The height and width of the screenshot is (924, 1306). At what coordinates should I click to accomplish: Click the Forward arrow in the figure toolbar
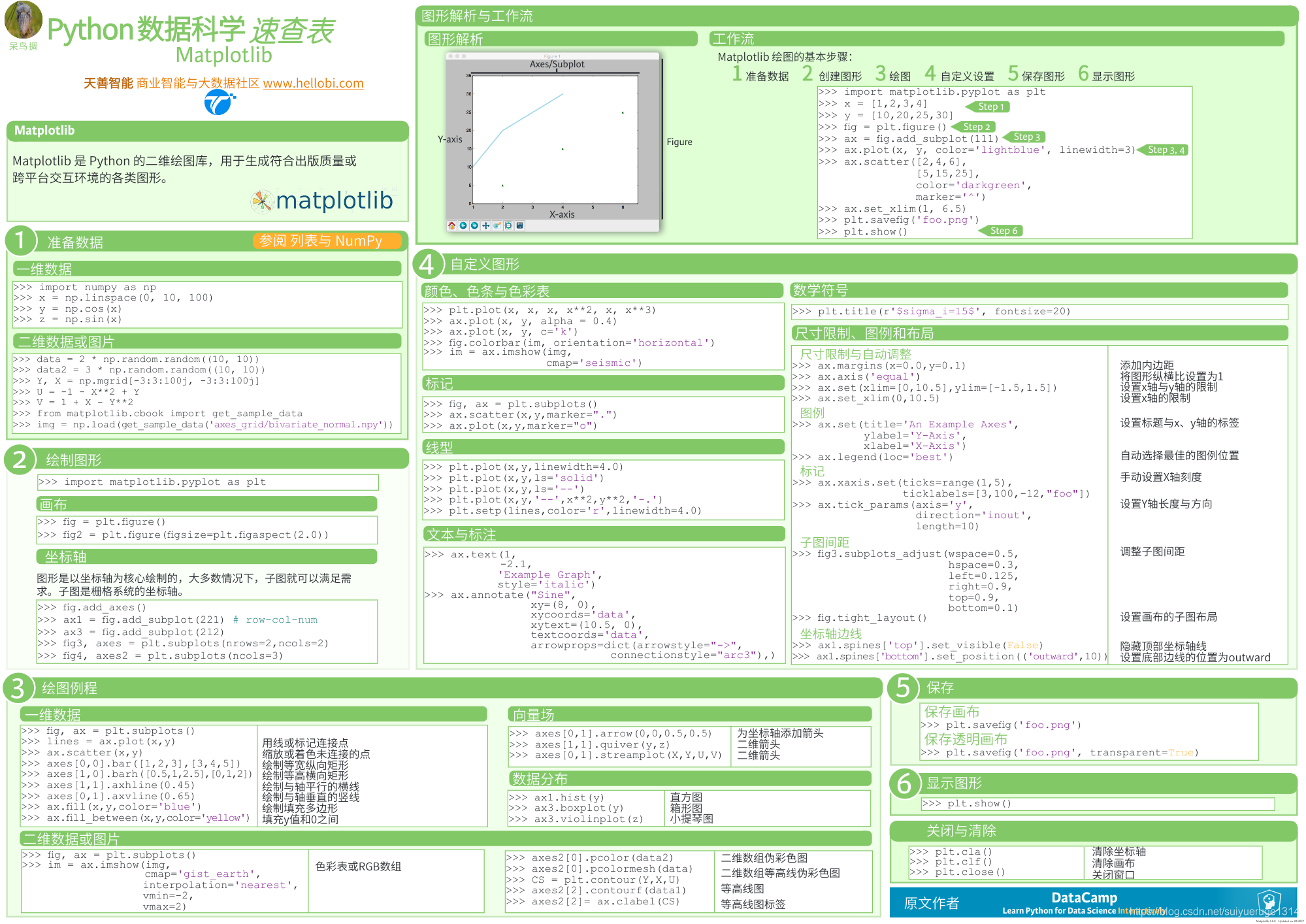[474, 225]
